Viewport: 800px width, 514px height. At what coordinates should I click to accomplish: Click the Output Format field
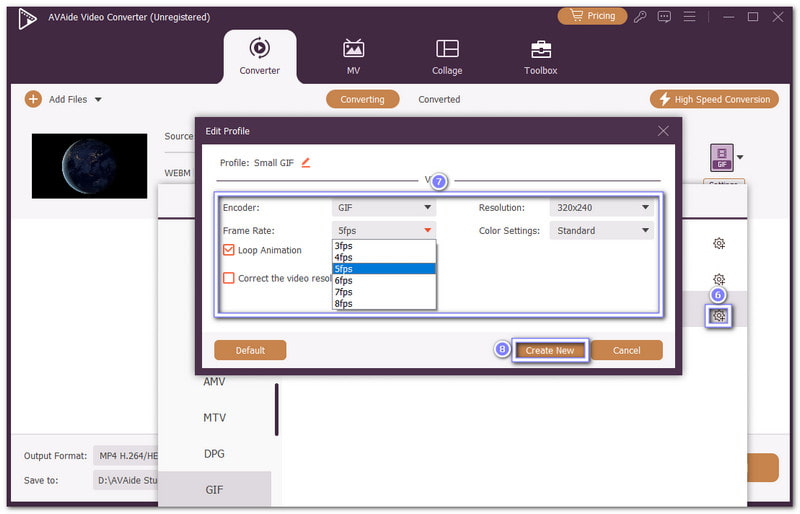[x=127, y=456]
